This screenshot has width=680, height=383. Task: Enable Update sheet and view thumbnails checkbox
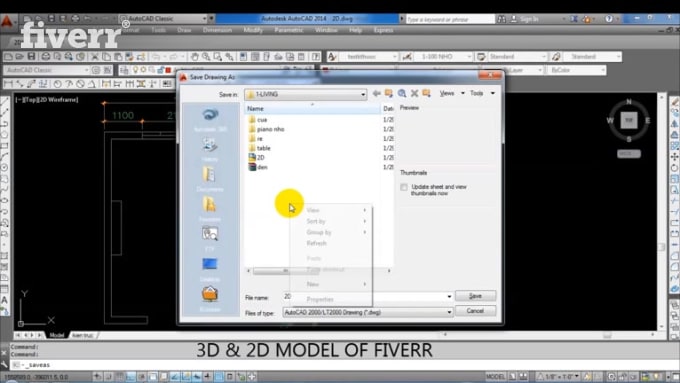tap(404, 187)
